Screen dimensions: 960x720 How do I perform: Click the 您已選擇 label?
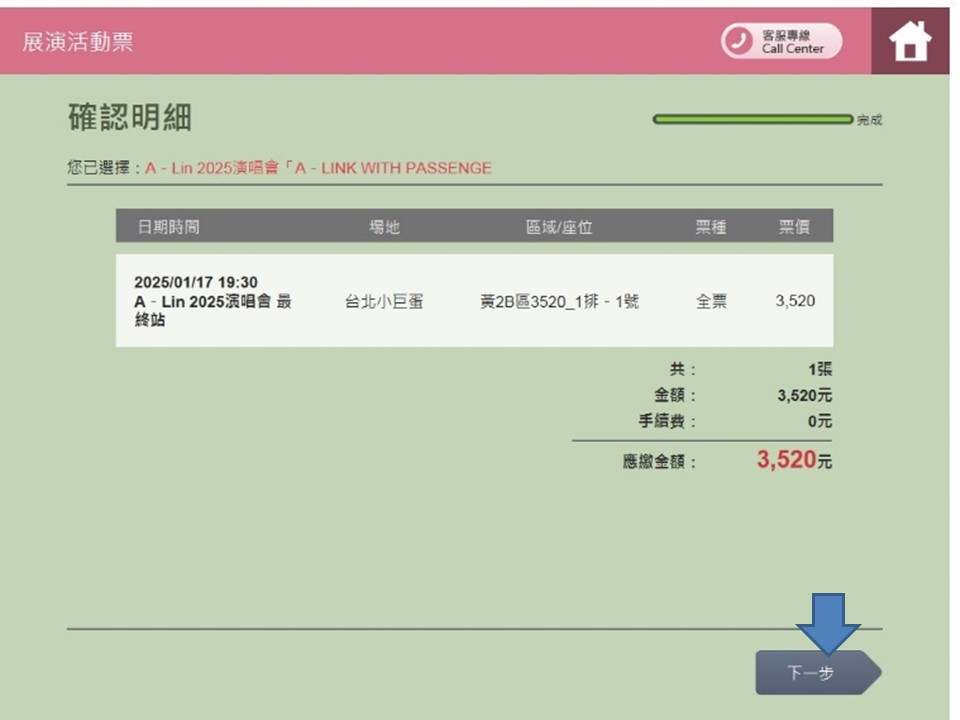(x=105, y=168)
